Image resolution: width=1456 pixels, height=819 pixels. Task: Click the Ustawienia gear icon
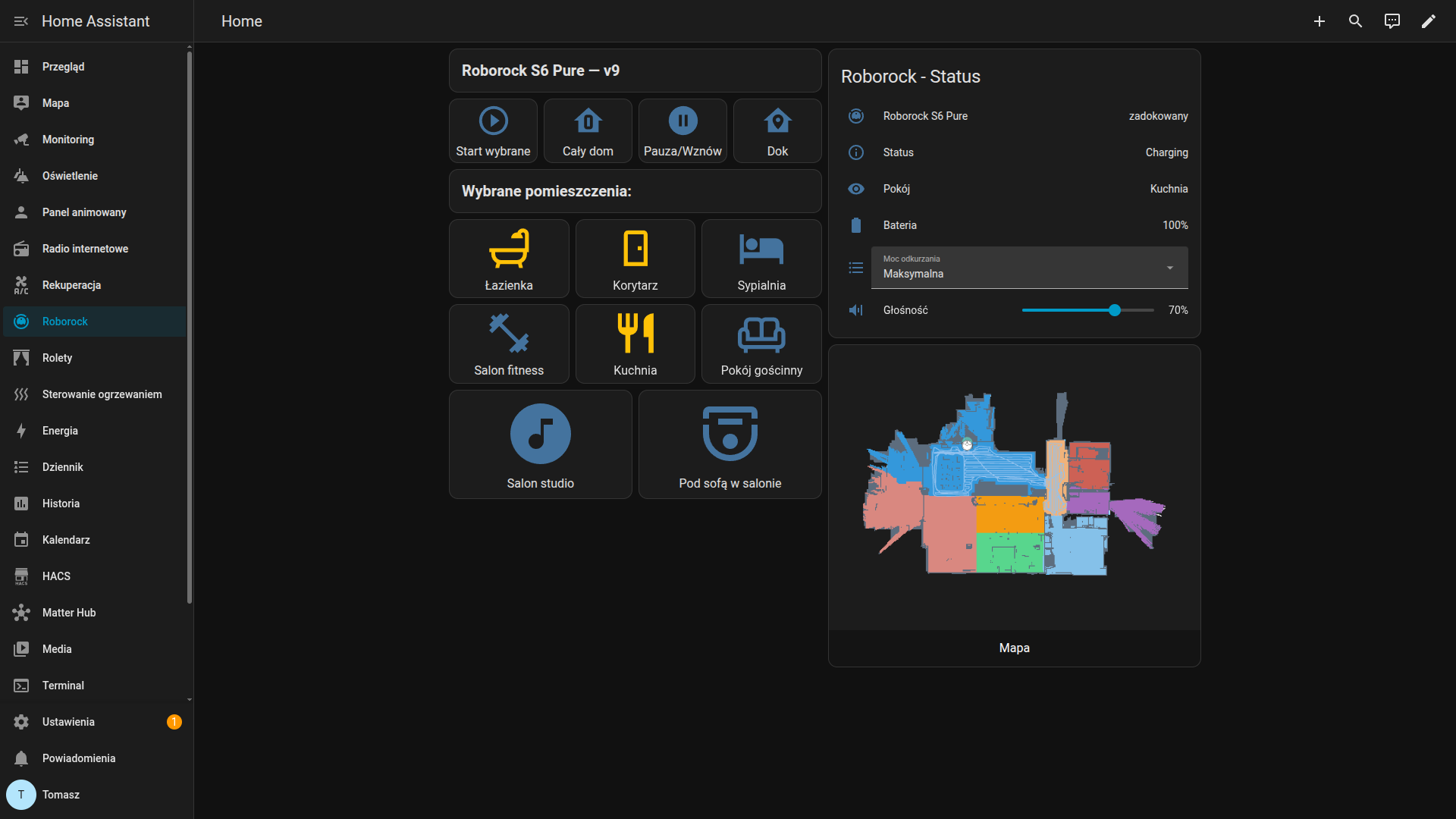21,722
